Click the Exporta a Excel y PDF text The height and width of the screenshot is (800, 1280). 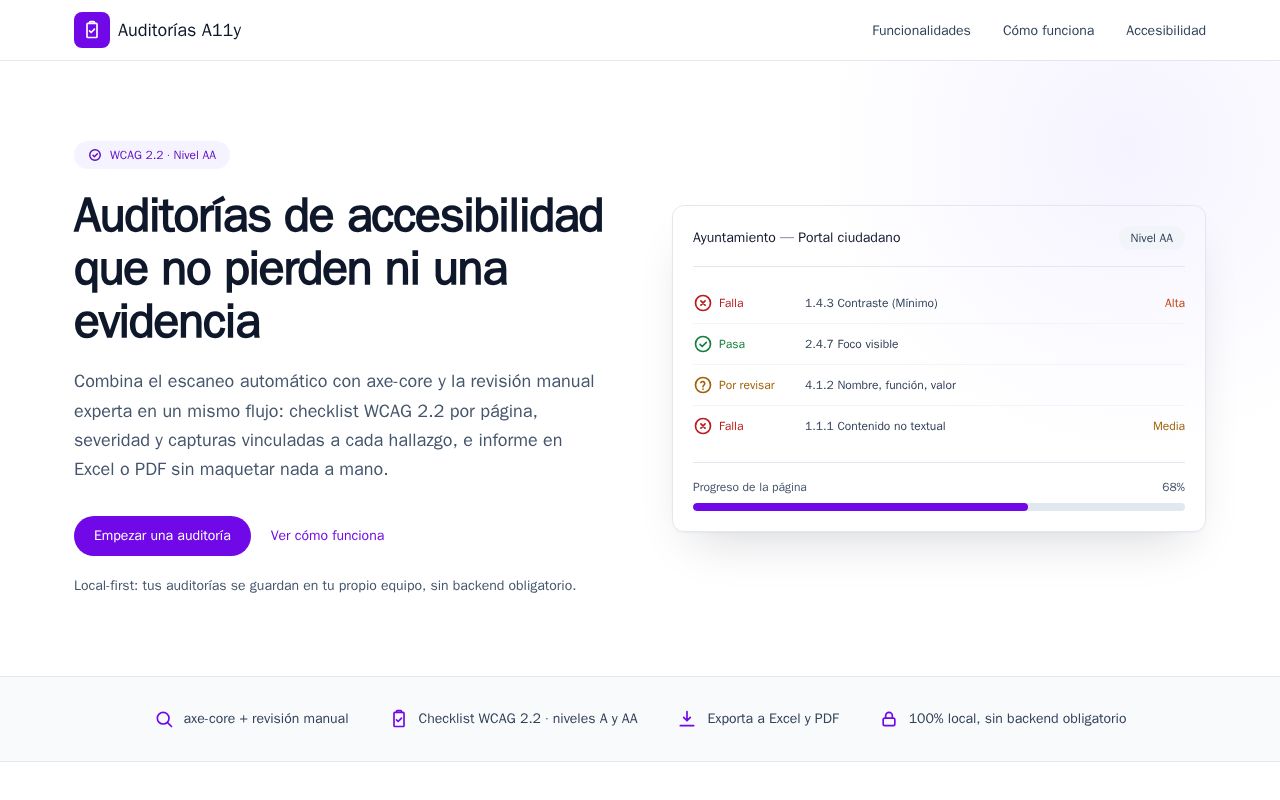pyautogui.click(x=773, y=719)
